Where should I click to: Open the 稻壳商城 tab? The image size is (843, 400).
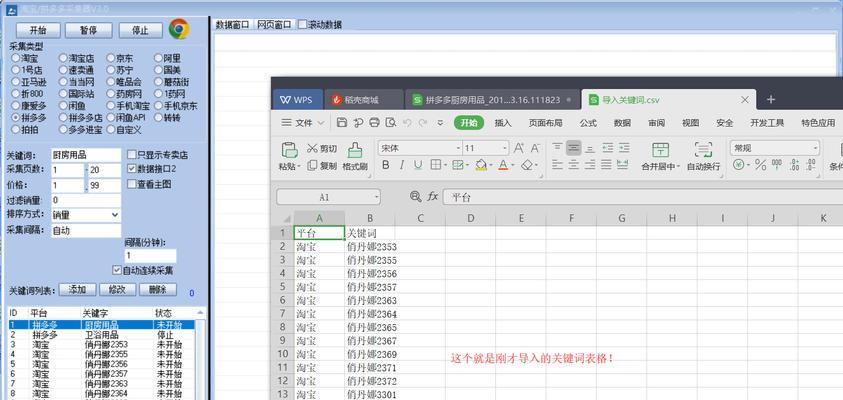coord(363,99)
